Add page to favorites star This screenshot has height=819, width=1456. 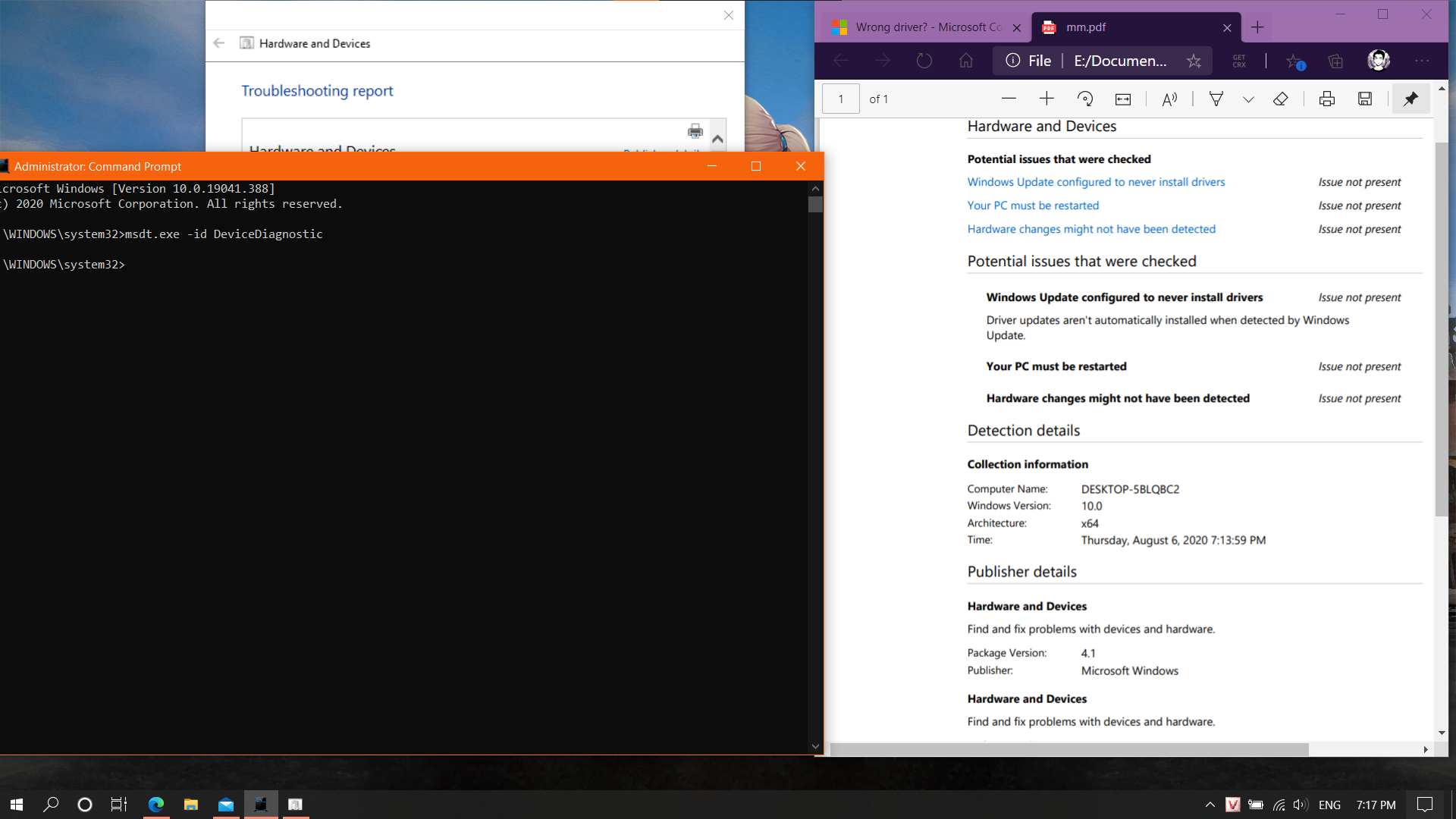(1194, 61)
